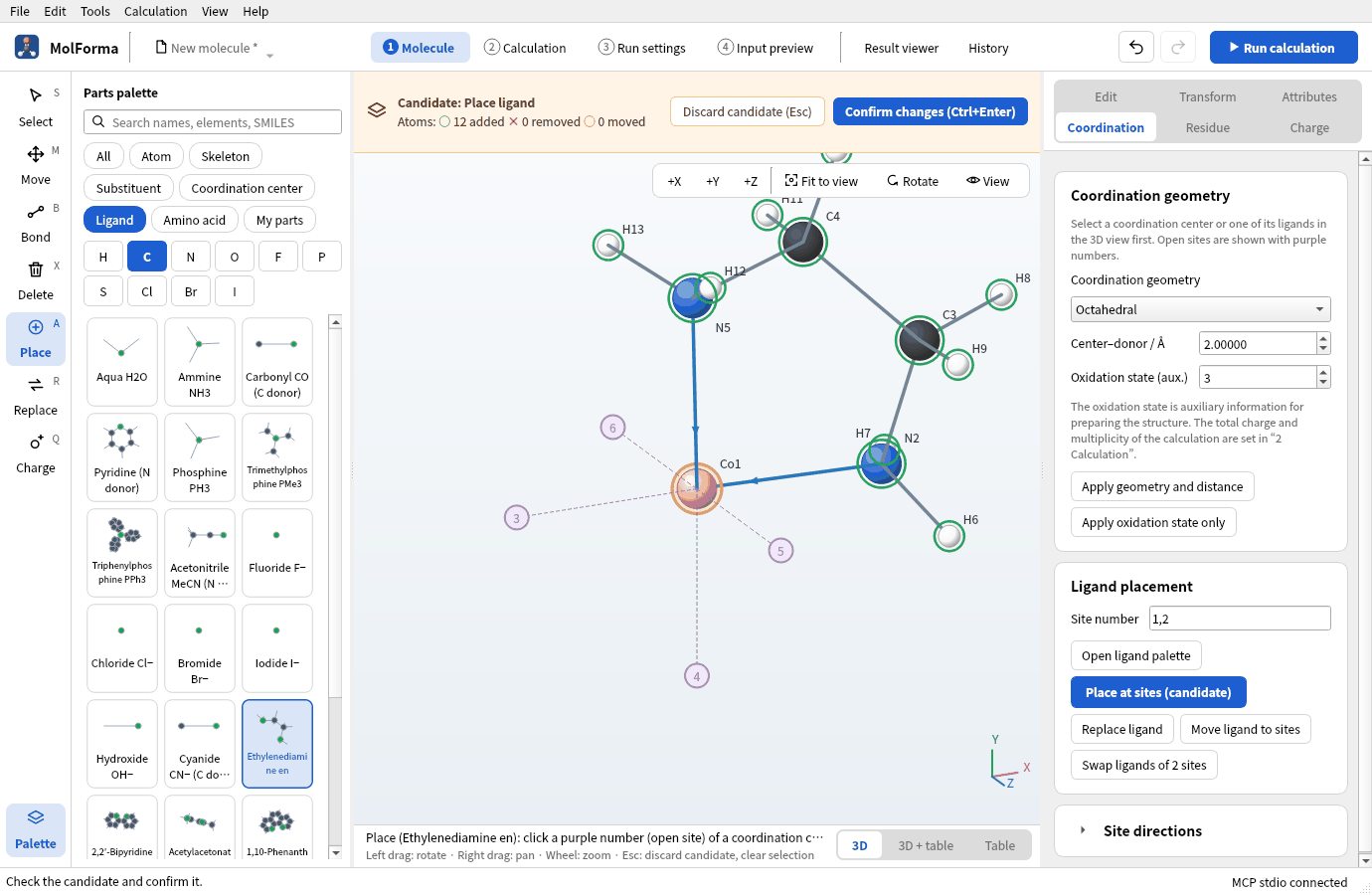Open the New molecule dropdown arrow
Image resolution: width=1372 pixels, height=895 pixels.
tap(269, 56)
